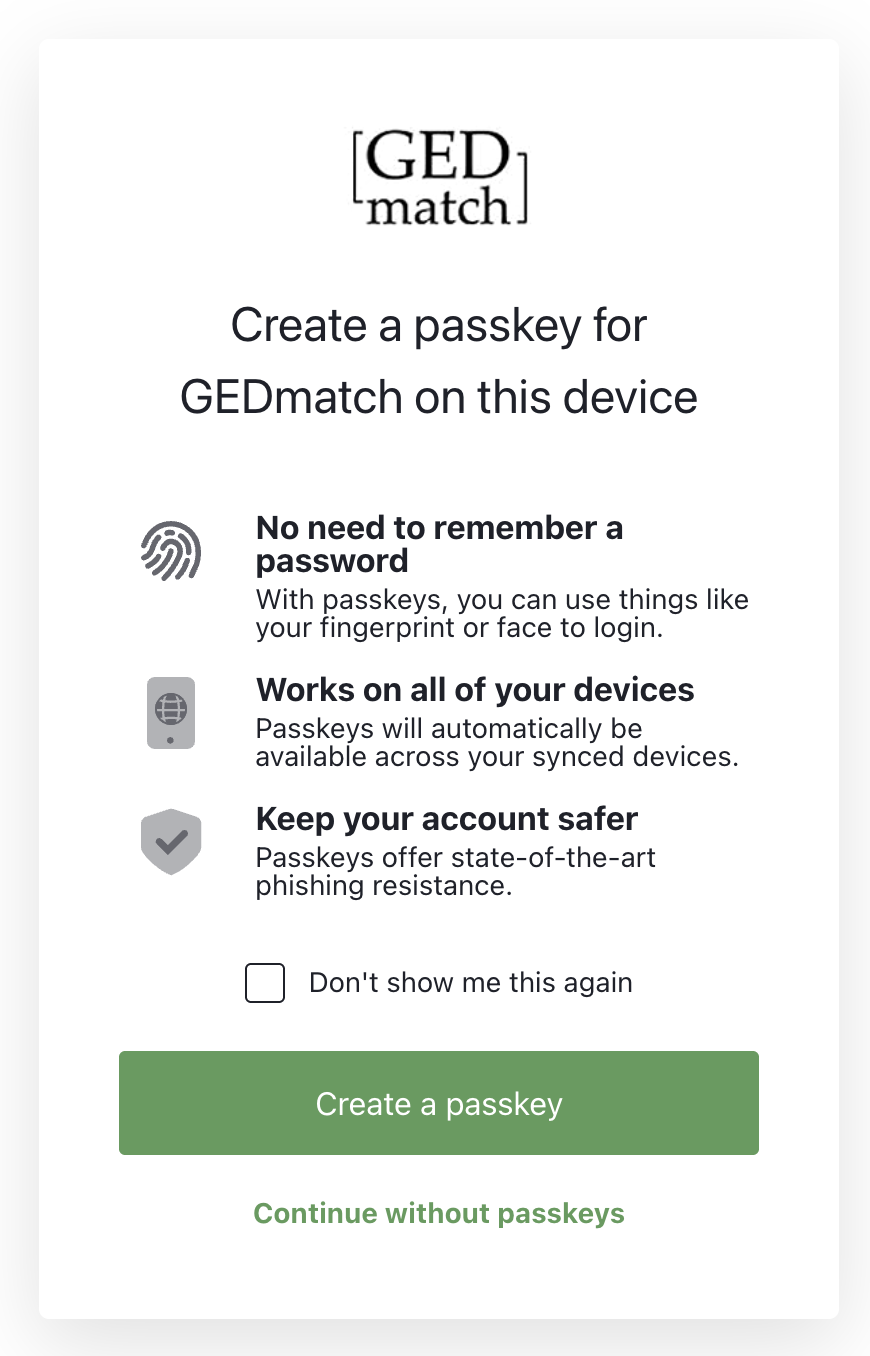
Task: Click the "Passkeys offer state-of-the-art" text line
Action: point(455,858)
